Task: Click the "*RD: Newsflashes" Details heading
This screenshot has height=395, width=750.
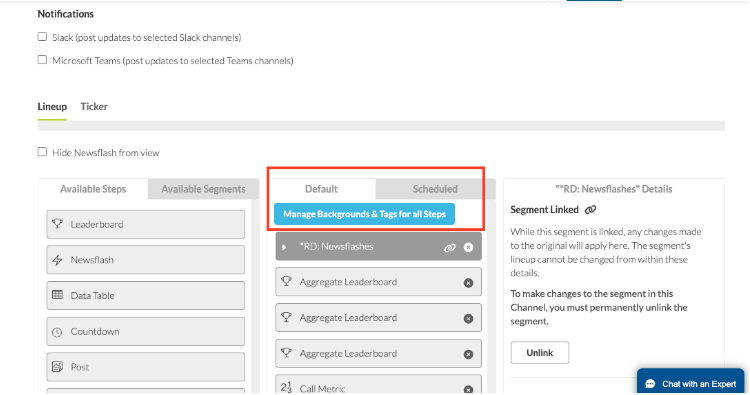Action: (614, 189)
